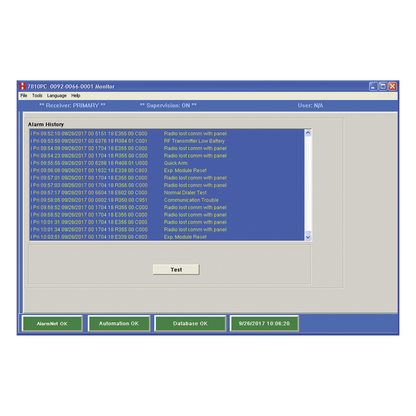This screenshot has width=416, height=416.
Task: Click the User: N/A header text
Action: pyautogui.click(x=310, y=105)
